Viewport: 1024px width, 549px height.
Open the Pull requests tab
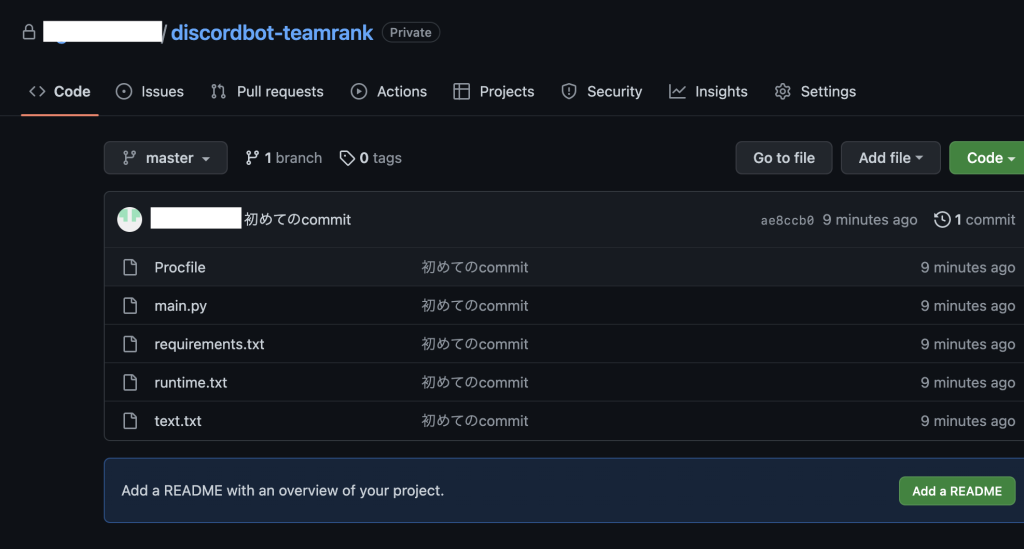[x=267, y=91]
